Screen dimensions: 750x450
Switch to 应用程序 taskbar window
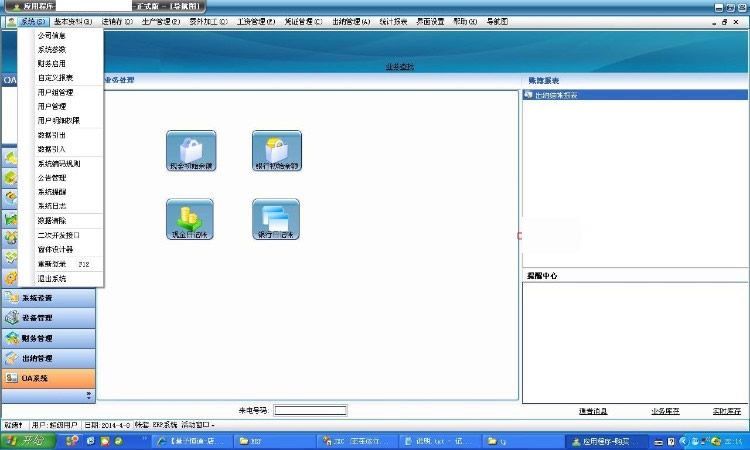click(607, 441)
